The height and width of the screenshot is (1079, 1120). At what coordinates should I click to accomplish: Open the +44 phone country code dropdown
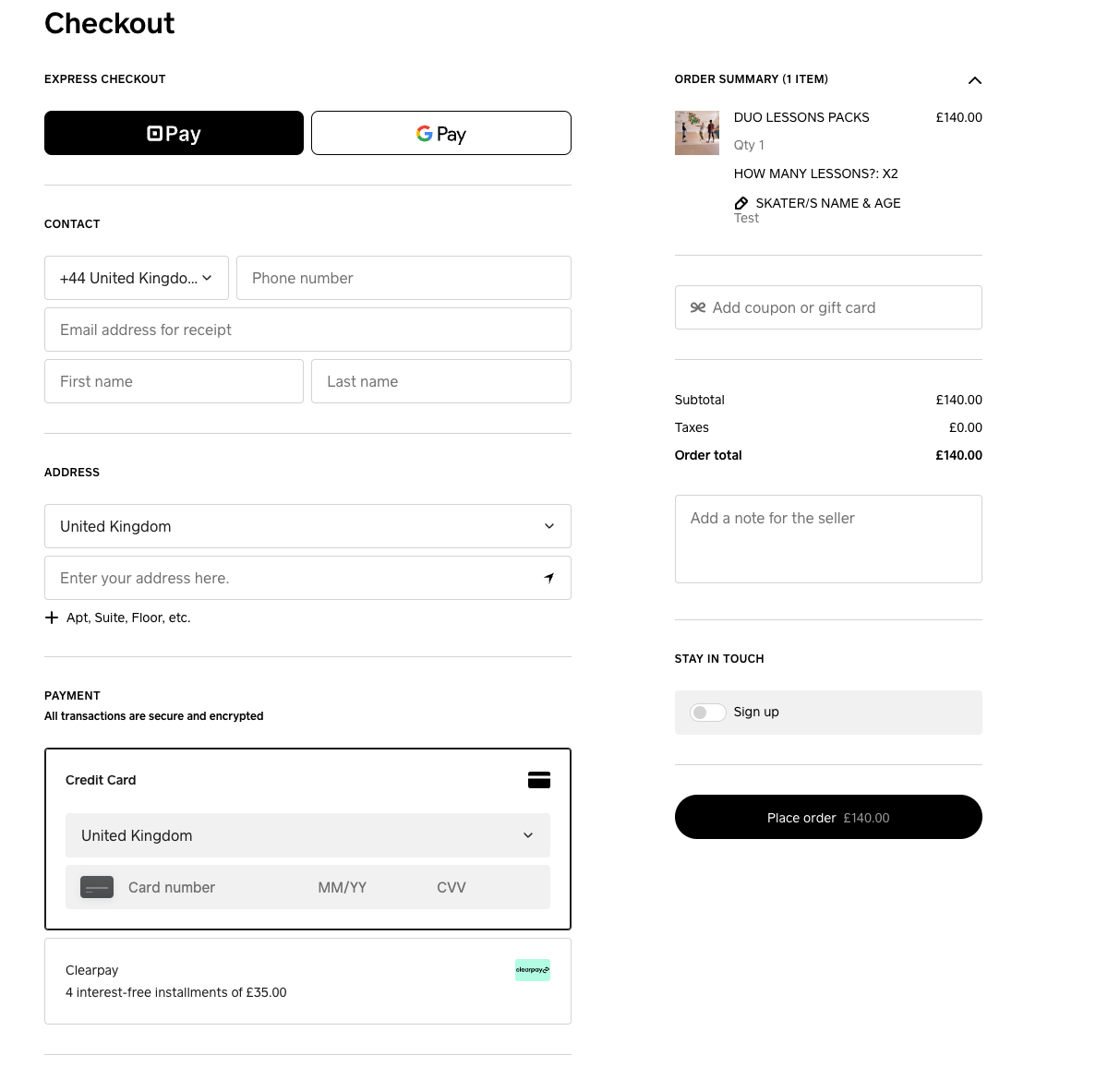tap(136, 278)
